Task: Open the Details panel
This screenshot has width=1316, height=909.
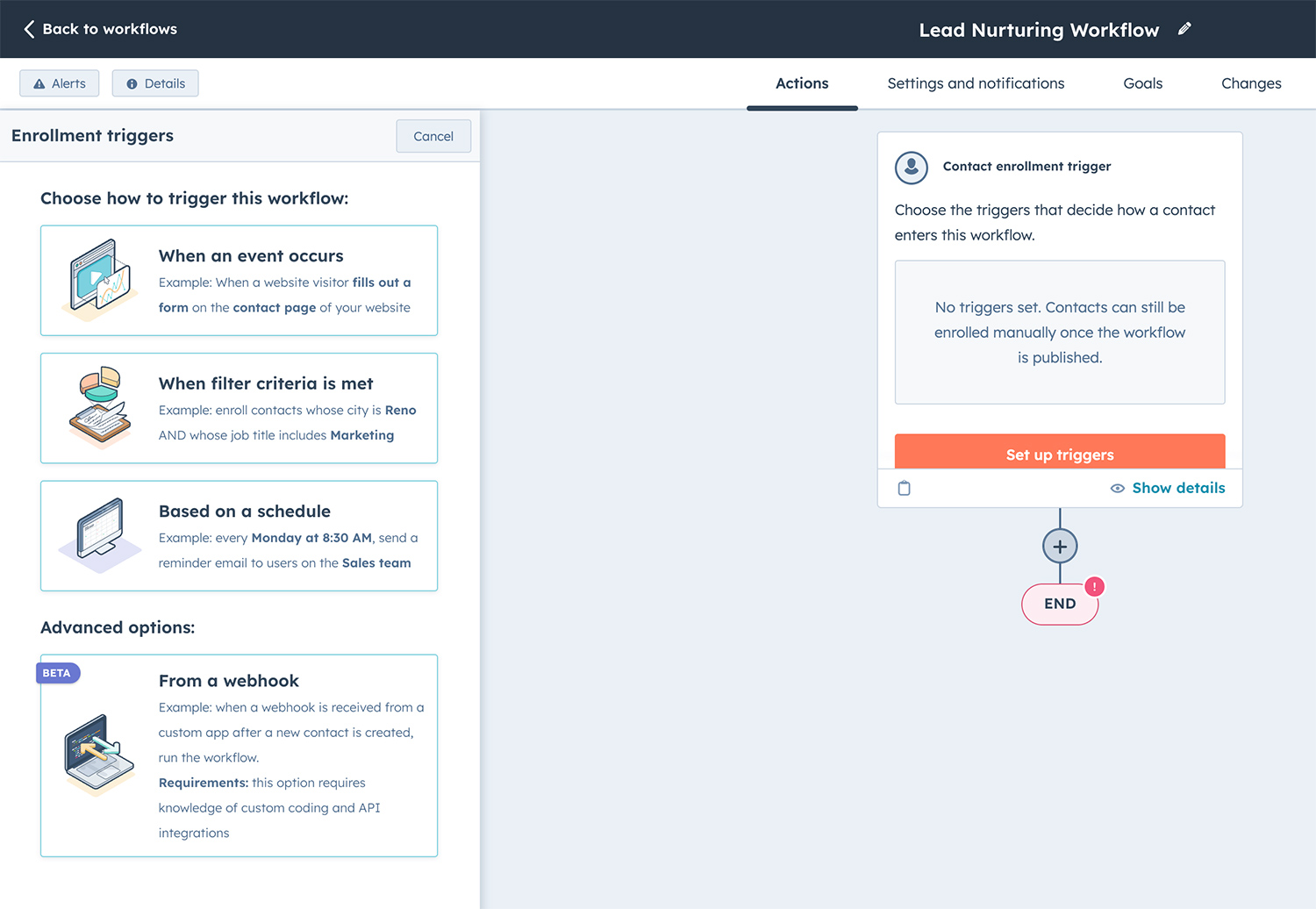Action: 155,83
